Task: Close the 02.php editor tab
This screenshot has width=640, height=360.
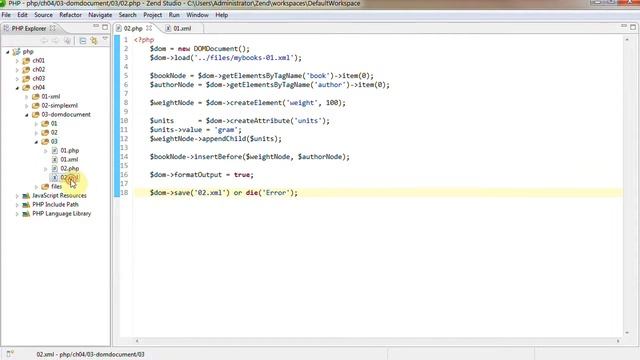Action: tap(149, 28)
